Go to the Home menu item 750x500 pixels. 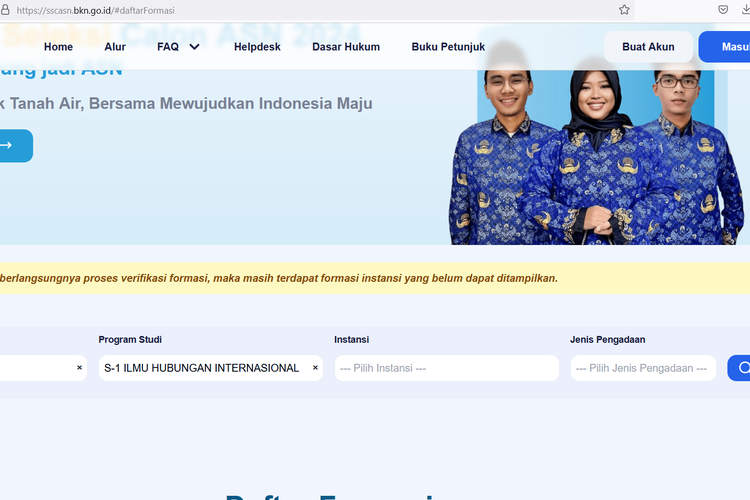58,47
